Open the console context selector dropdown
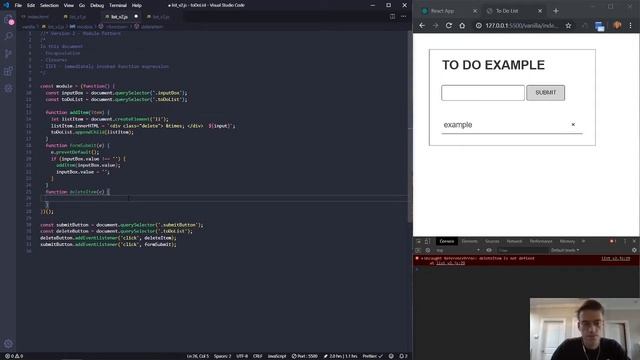This screenshot has width=640, height=360. tap(458, 250)
